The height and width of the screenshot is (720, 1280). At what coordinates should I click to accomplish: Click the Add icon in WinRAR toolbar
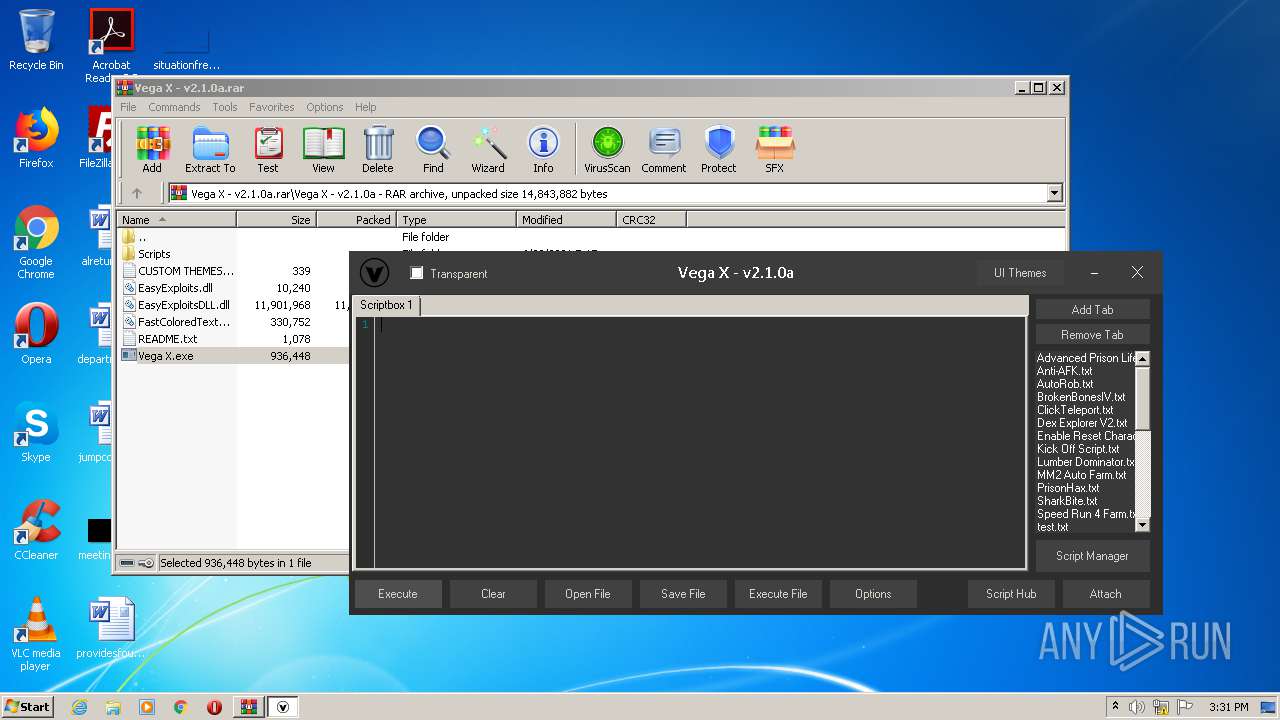click(152, 150)
